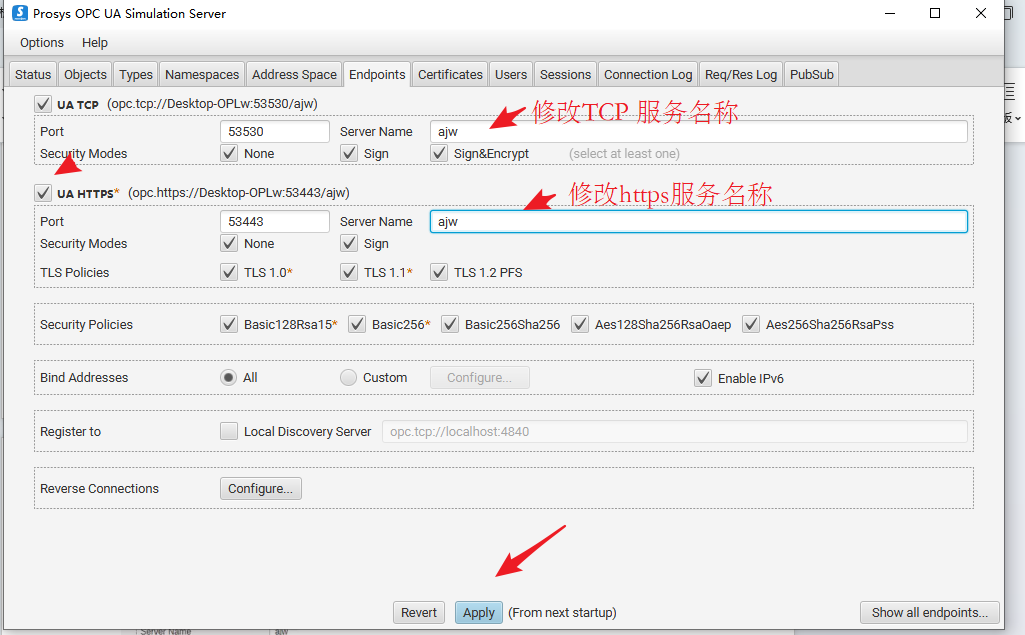The width and height of the screenshot is (1025, 635).
Task: Switch to the Types tab
Action: point(136,75)
